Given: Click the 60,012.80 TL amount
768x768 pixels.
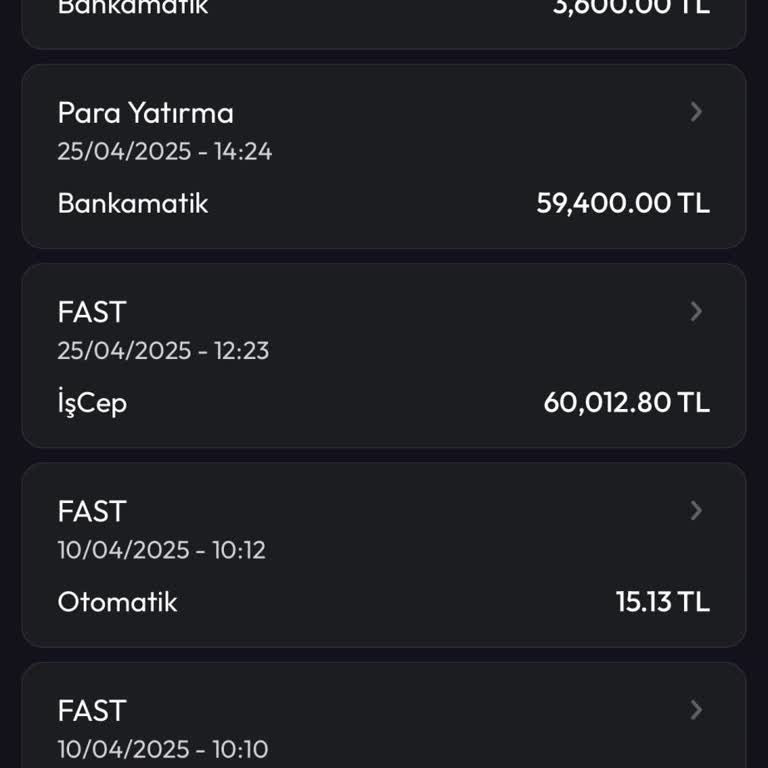Looking at the screenshot, I should click(626, 402).
